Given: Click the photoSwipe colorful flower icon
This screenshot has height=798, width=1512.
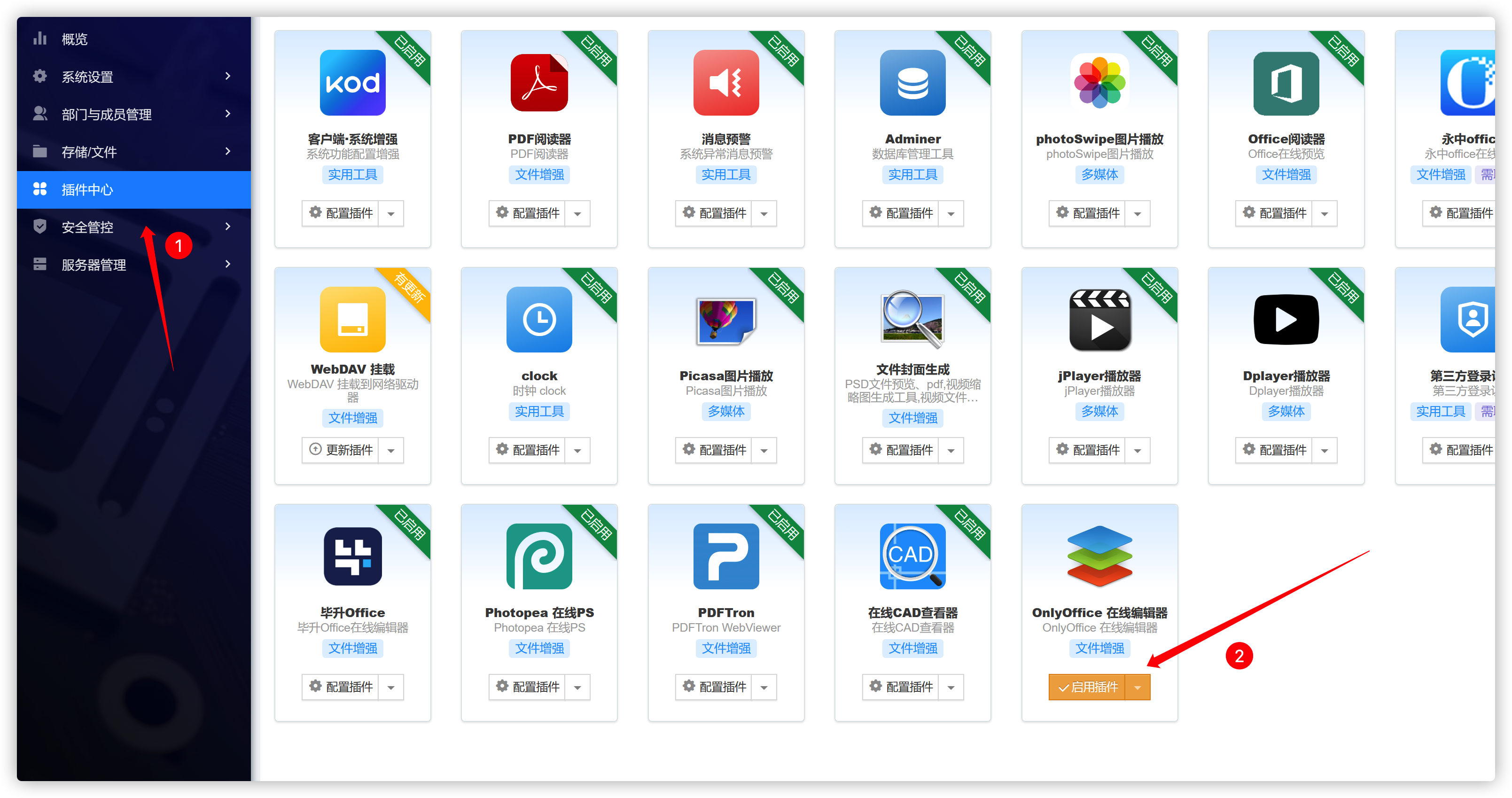Looking at the screenshot, I should (1099, 83).
